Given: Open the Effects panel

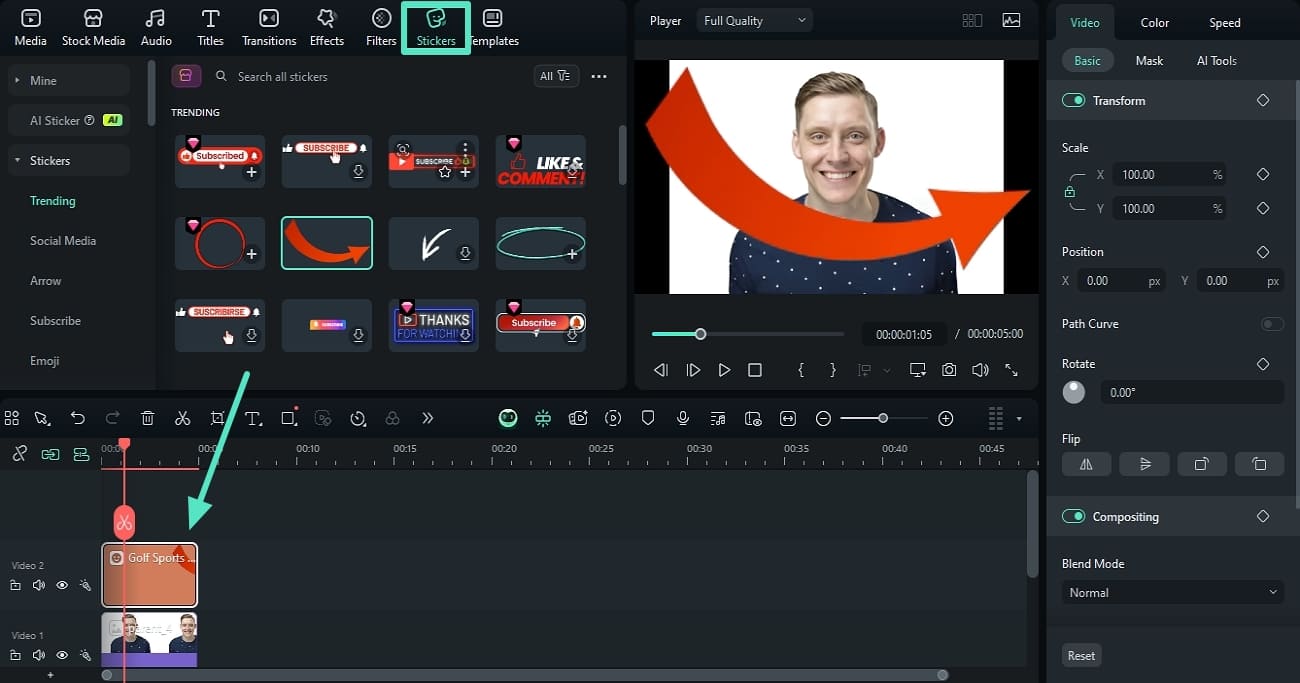Looking at the screenshot, I should pos(327,27).
